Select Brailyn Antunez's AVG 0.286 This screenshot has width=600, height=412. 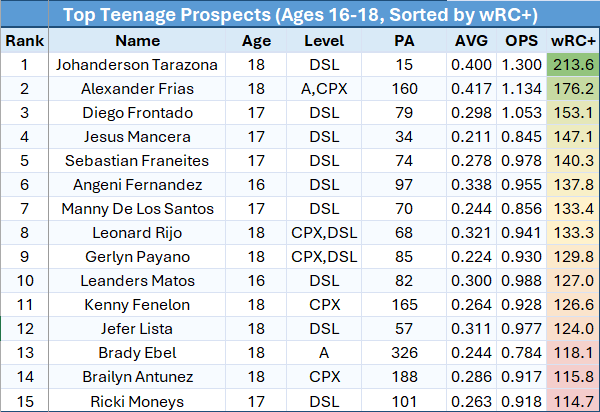[x=471, y=377]
